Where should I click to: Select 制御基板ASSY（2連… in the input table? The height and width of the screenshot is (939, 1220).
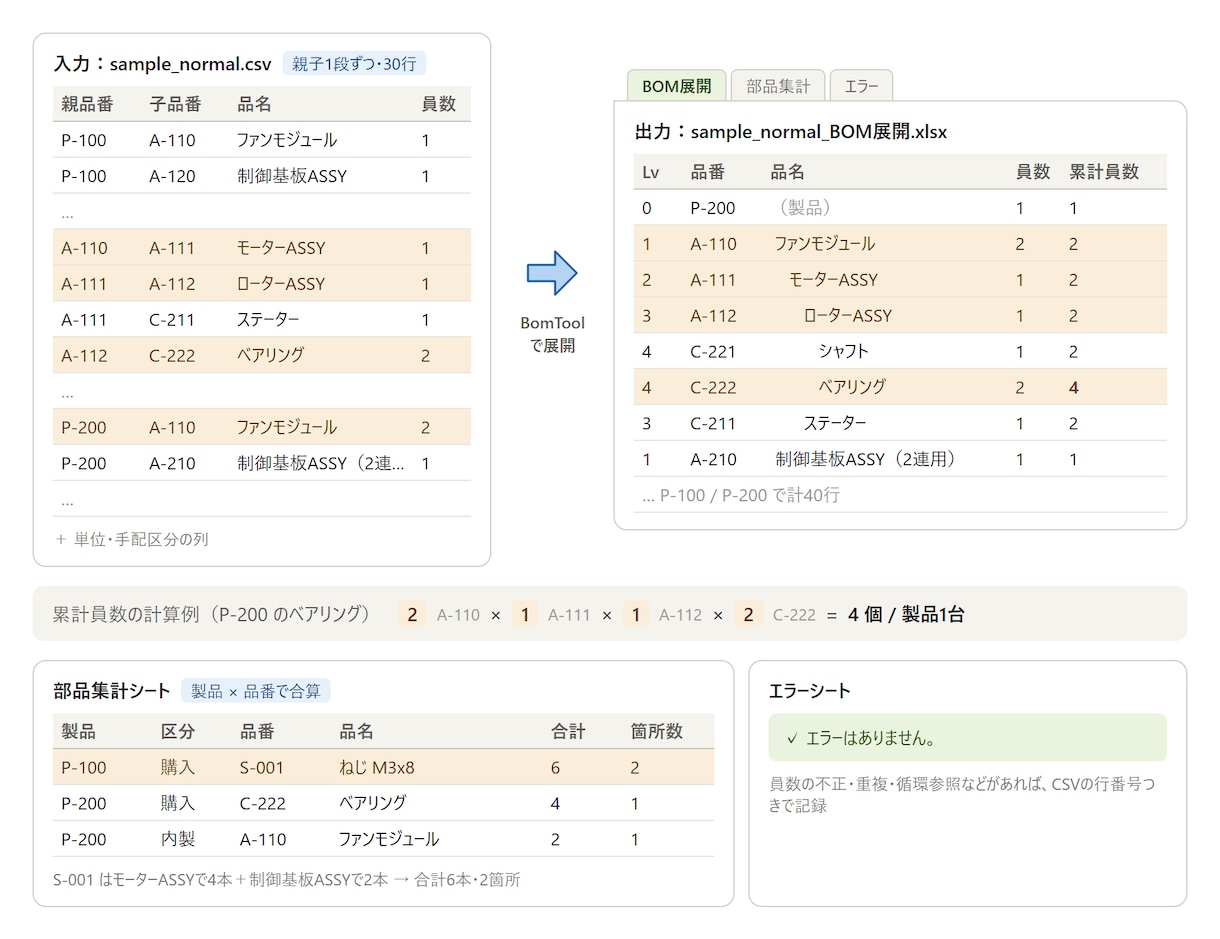point(320,463)
